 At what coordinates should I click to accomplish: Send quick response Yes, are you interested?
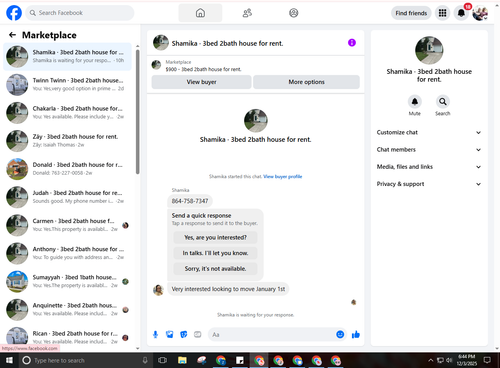pos(215,238)
